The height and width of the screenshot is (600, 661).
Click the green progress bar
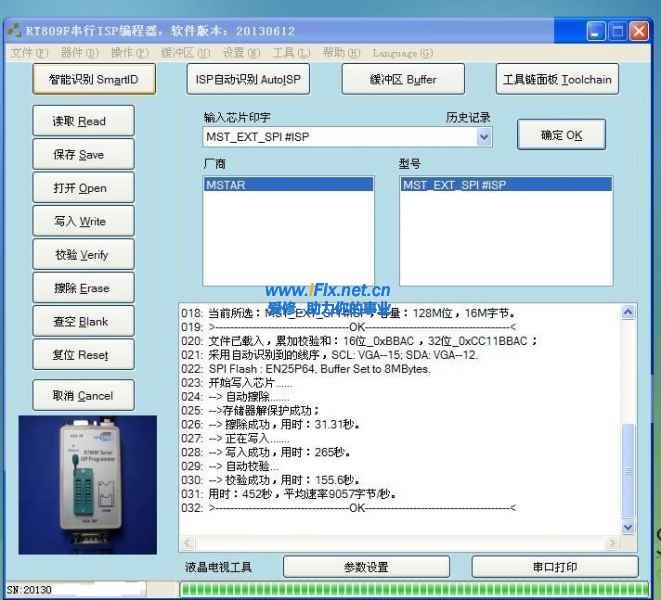[414, 589]
